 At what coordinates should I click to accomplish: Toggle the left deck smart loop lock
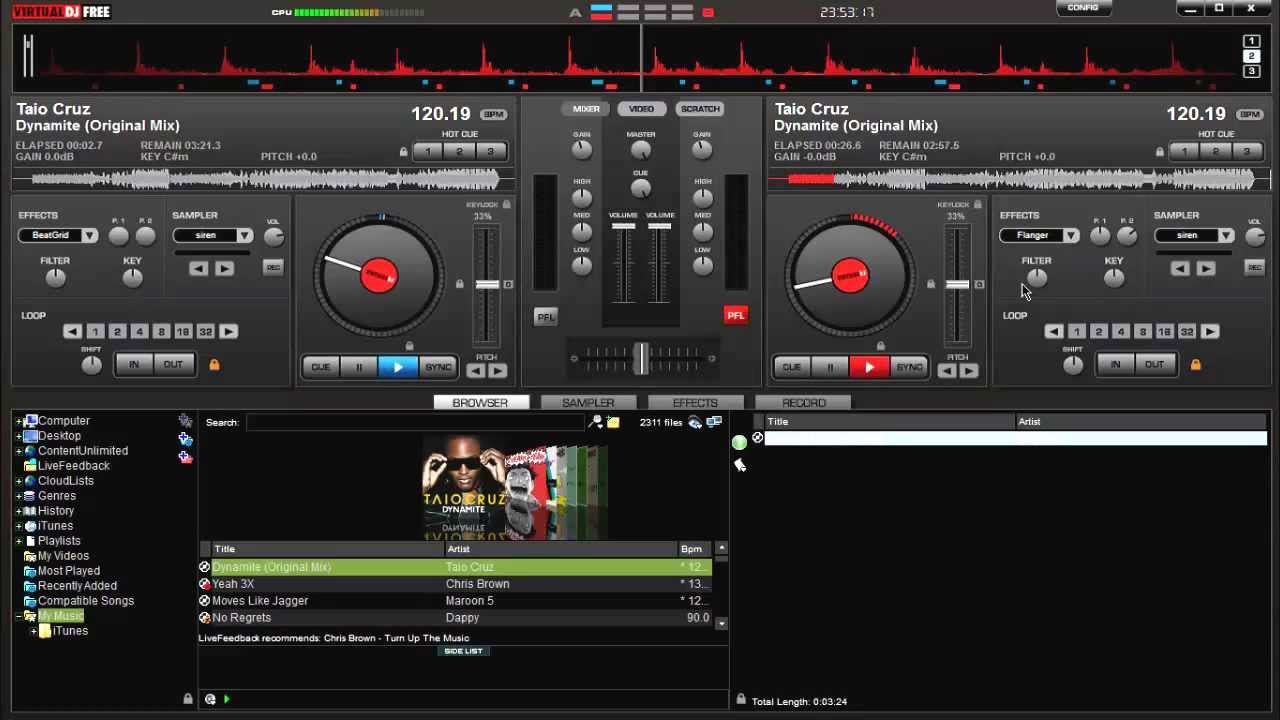214,365
